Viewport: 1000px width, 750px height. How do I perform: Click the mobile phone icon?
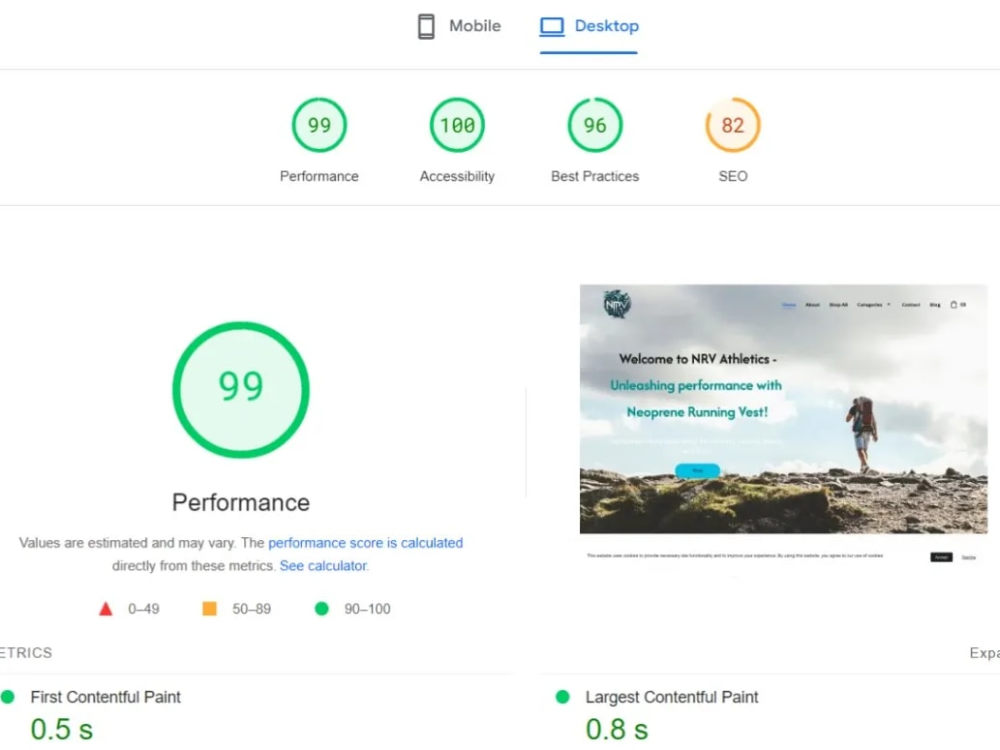coord(426,27)
